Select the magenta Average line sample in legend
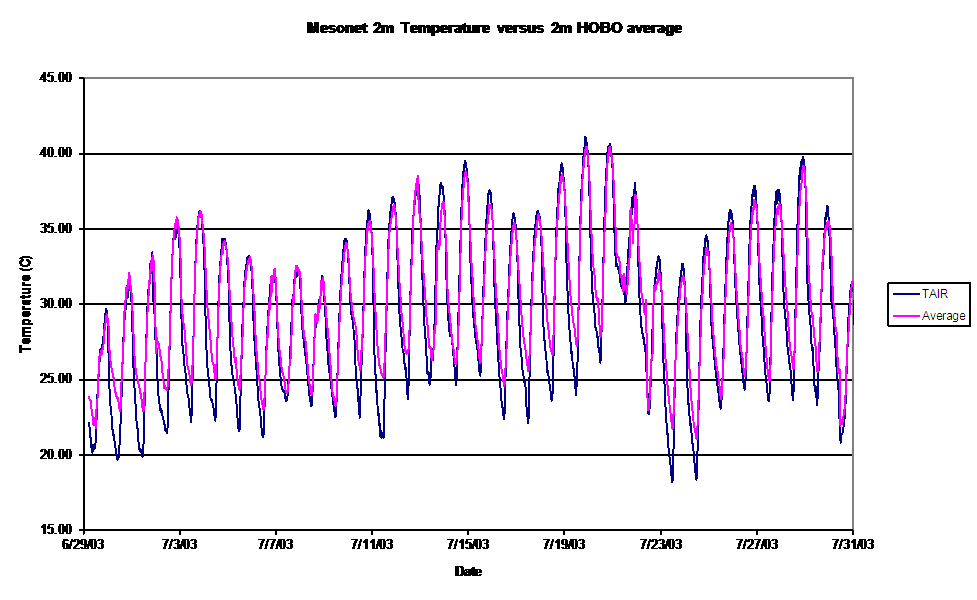The height and width of the screenshot is (600, 977). (x=906, y=316)
